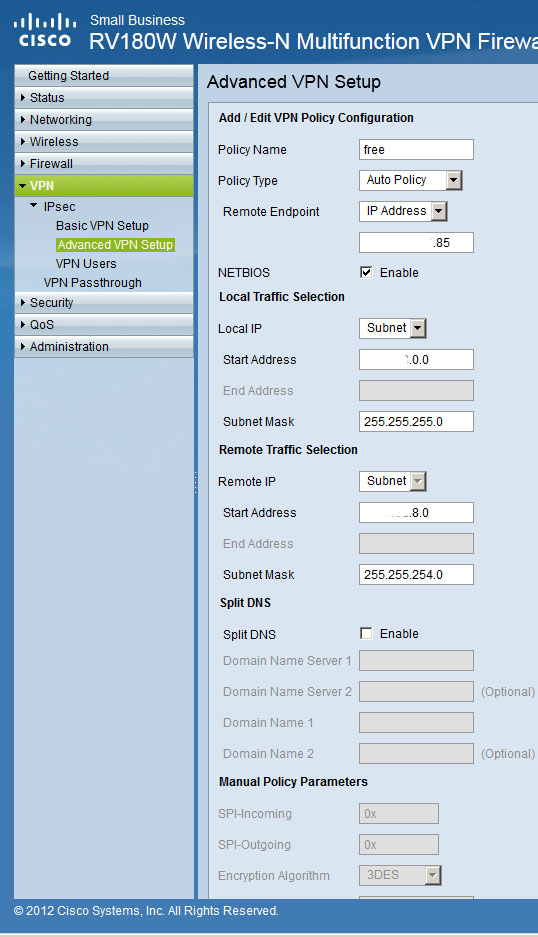The width and height of the screenshot is (538, 937).
Task: Click the Domain Name 2 field
Action: 416,754
